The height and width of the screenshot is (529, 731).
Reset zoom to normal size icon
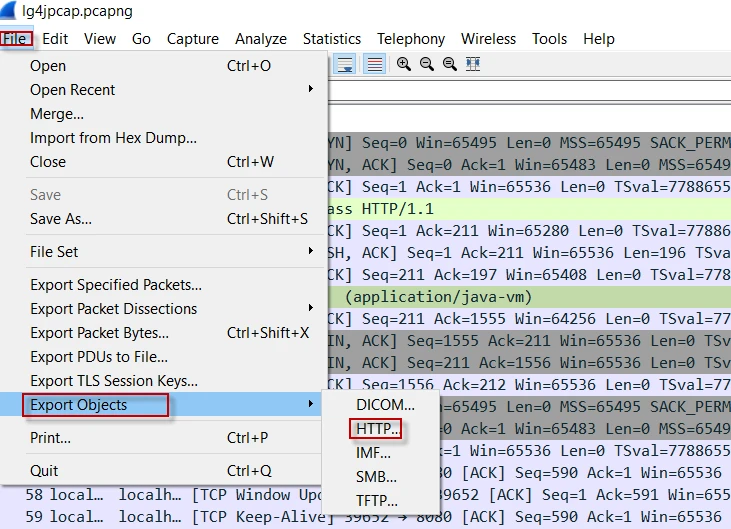pyautogui.click(x=450, y=64)
